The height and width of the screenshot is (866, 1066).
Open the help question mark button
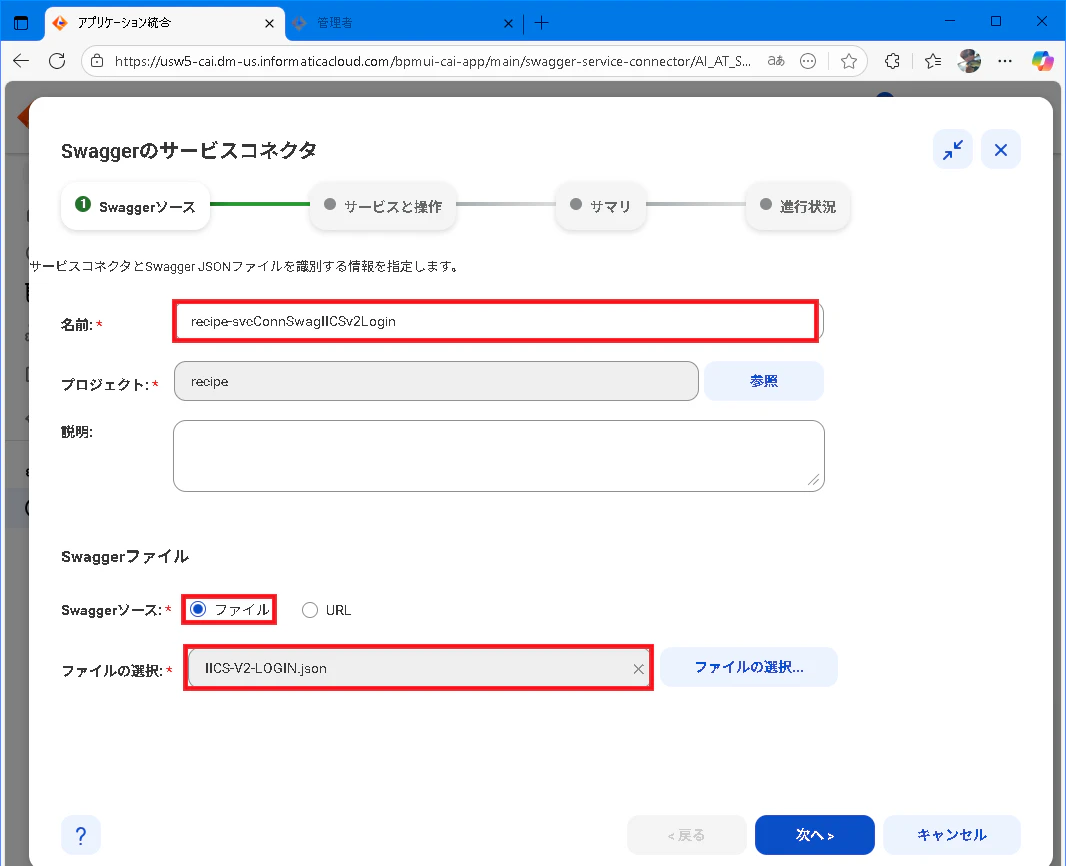[x=81, y=835]
